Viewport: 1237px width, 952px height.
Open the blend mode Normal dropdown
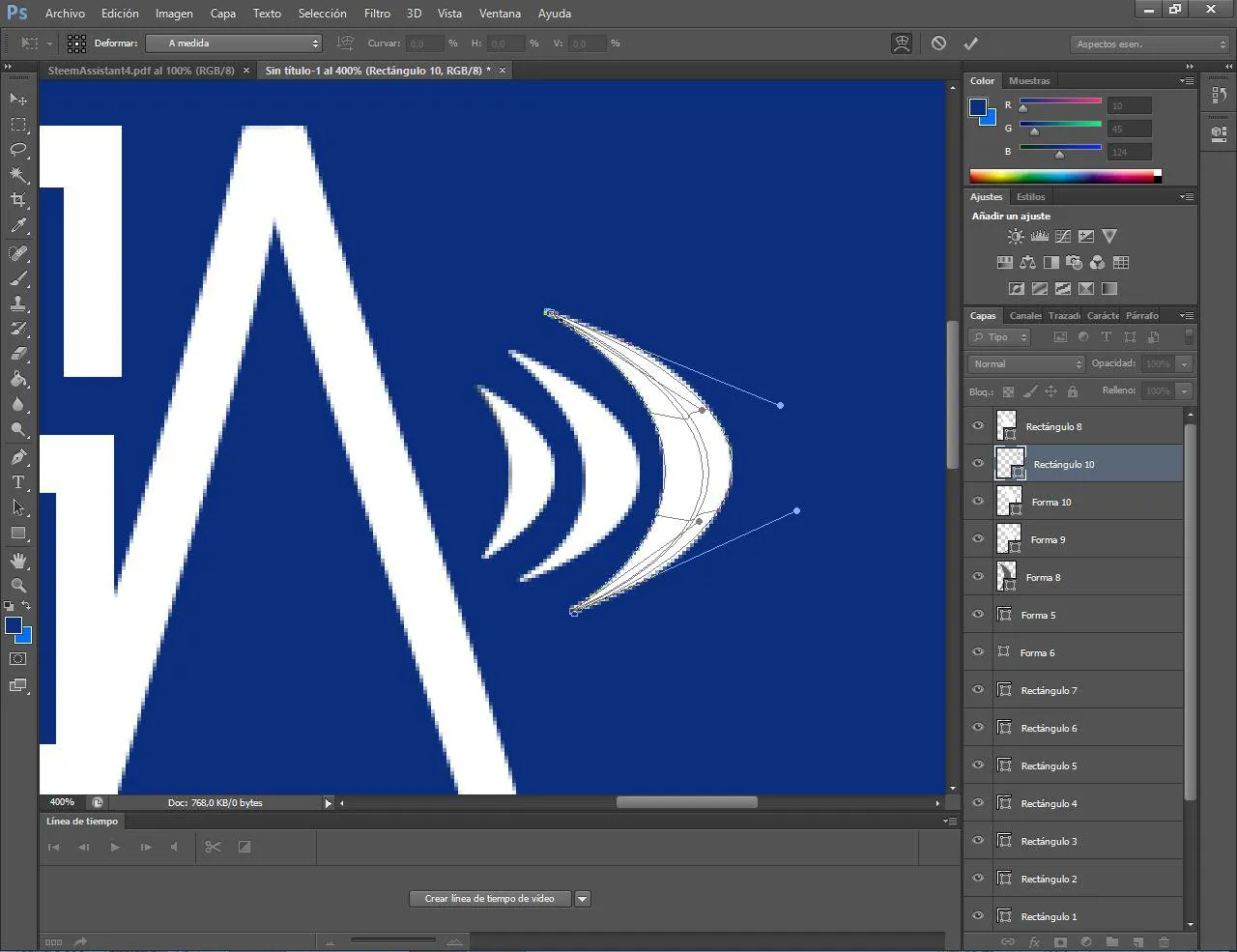pos(1026,364)
